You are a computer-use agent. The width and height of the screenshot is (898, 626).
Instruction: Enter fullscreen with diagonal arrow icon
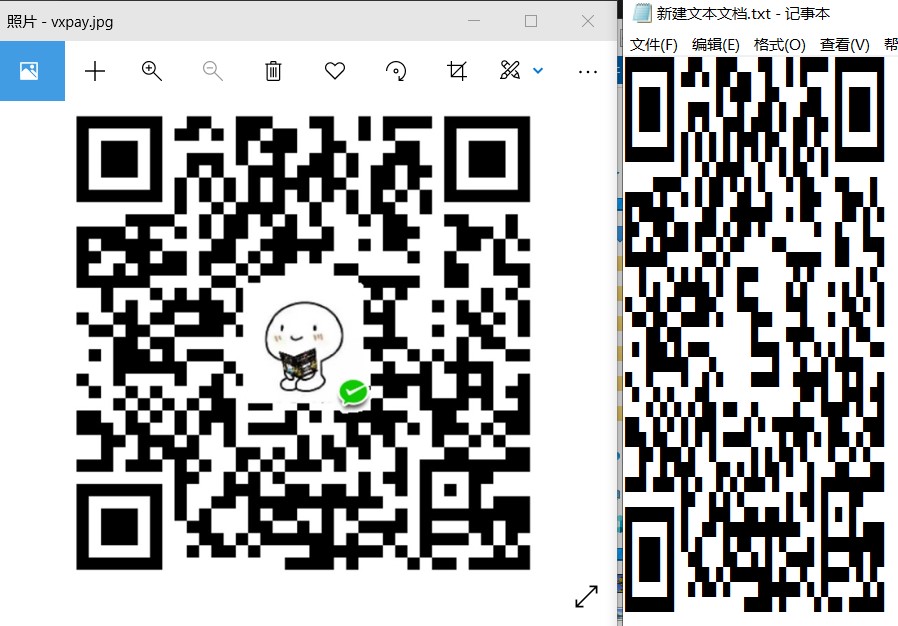point(586,596)
